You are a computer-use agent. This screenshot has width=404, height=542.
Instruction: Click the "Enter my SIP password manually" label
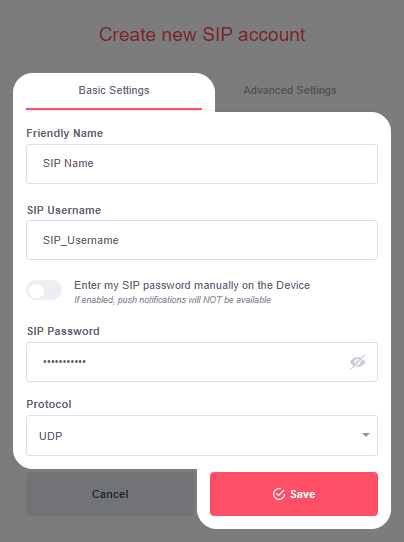click(x=192, y=285)
